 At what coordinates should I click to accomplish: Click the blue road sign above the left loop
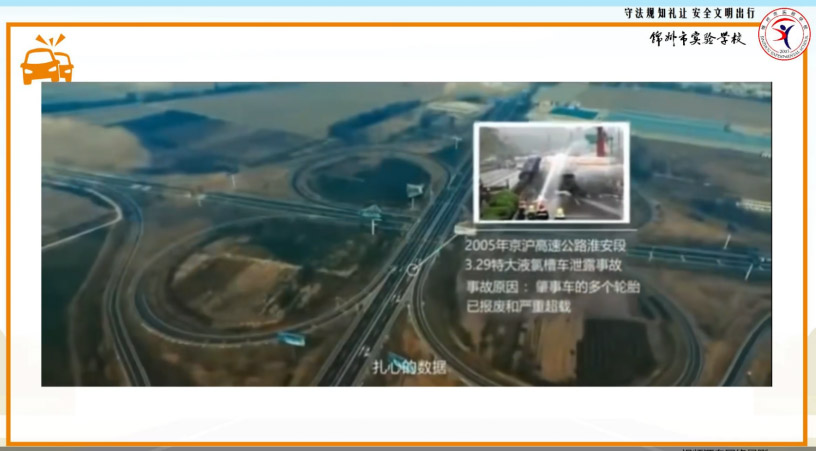(372, 213)
